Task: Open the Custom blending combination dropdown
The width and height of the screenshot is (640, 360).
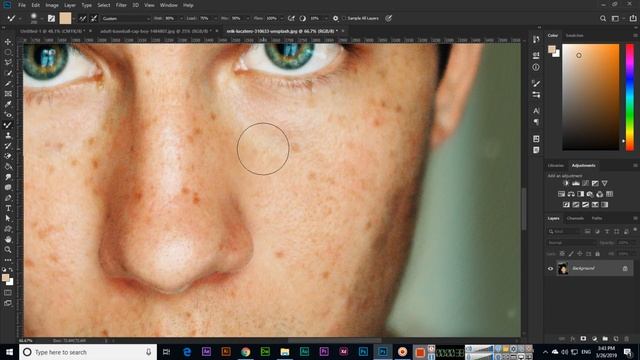Action: pyautogui.click(x=126, y=19)
